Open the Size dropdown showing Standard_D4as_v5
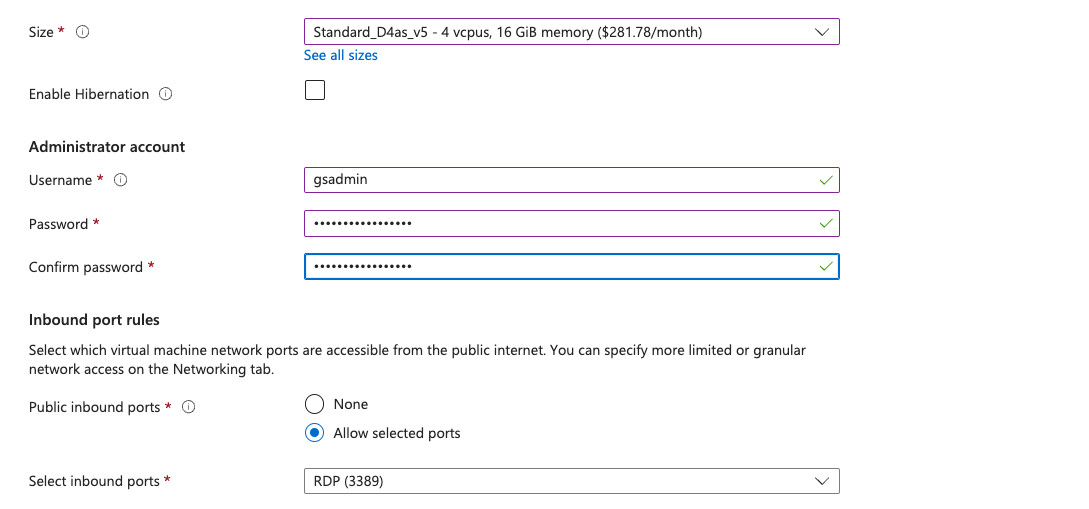Image resolution: width=1089 pixels, height=509 pixels. 571,32
